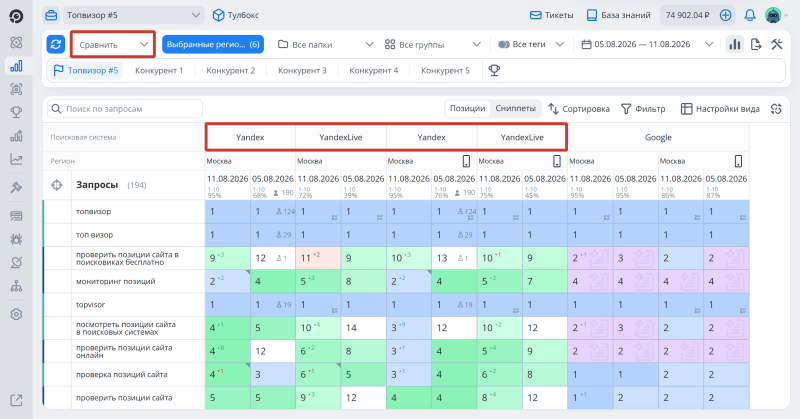Open Тикеты link

click(552, 15)
